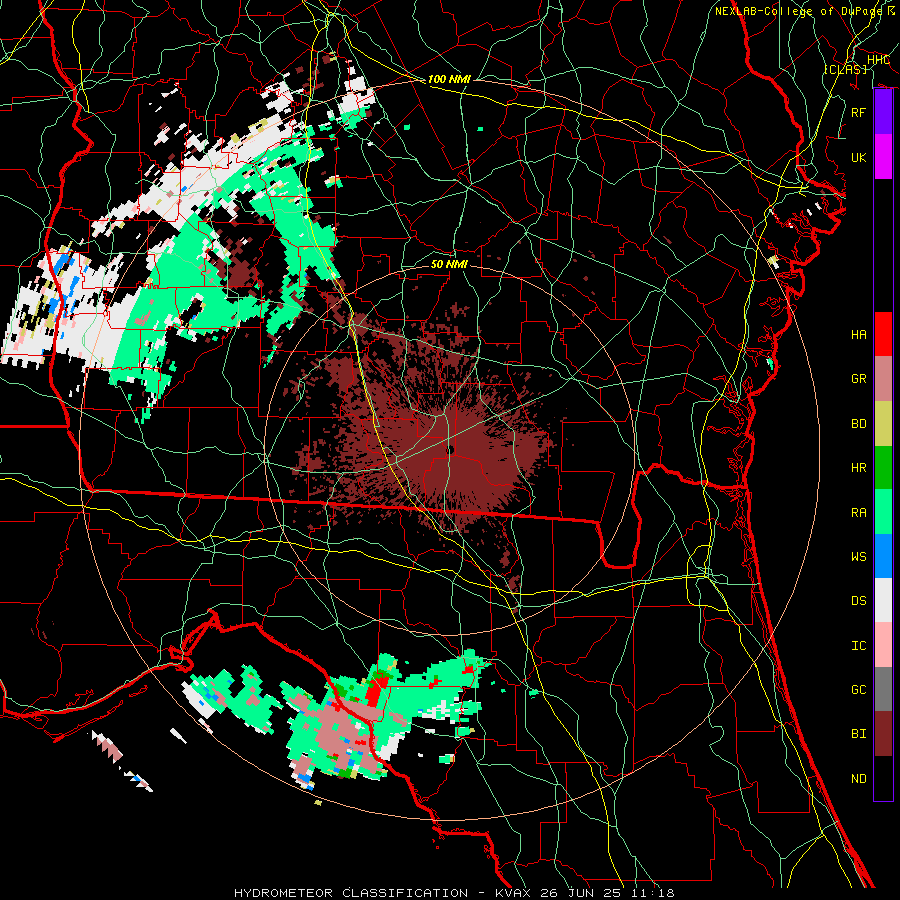Click the UK magenta legend swatch
Image resolution: width=900 pixels, height=900 pixels.
pos(883,157)
